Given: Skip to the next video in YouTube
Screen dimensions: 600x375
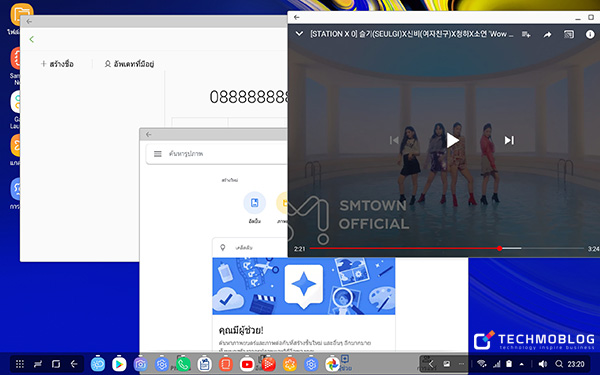Looking at the screenshot, I should tap(509, 140).
